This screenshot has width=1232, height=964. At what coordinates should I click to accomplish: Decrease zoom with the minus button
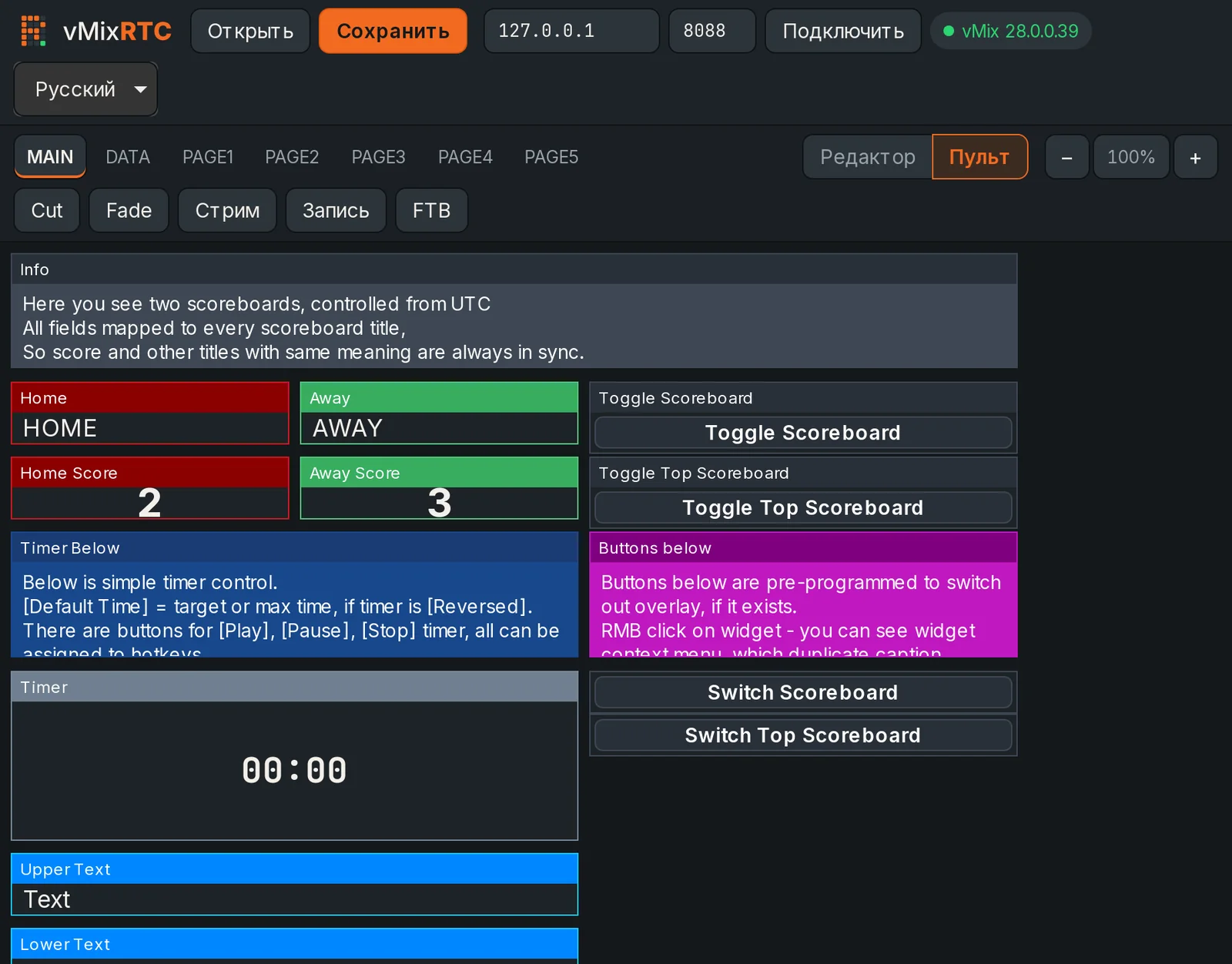click(1067, 157)
